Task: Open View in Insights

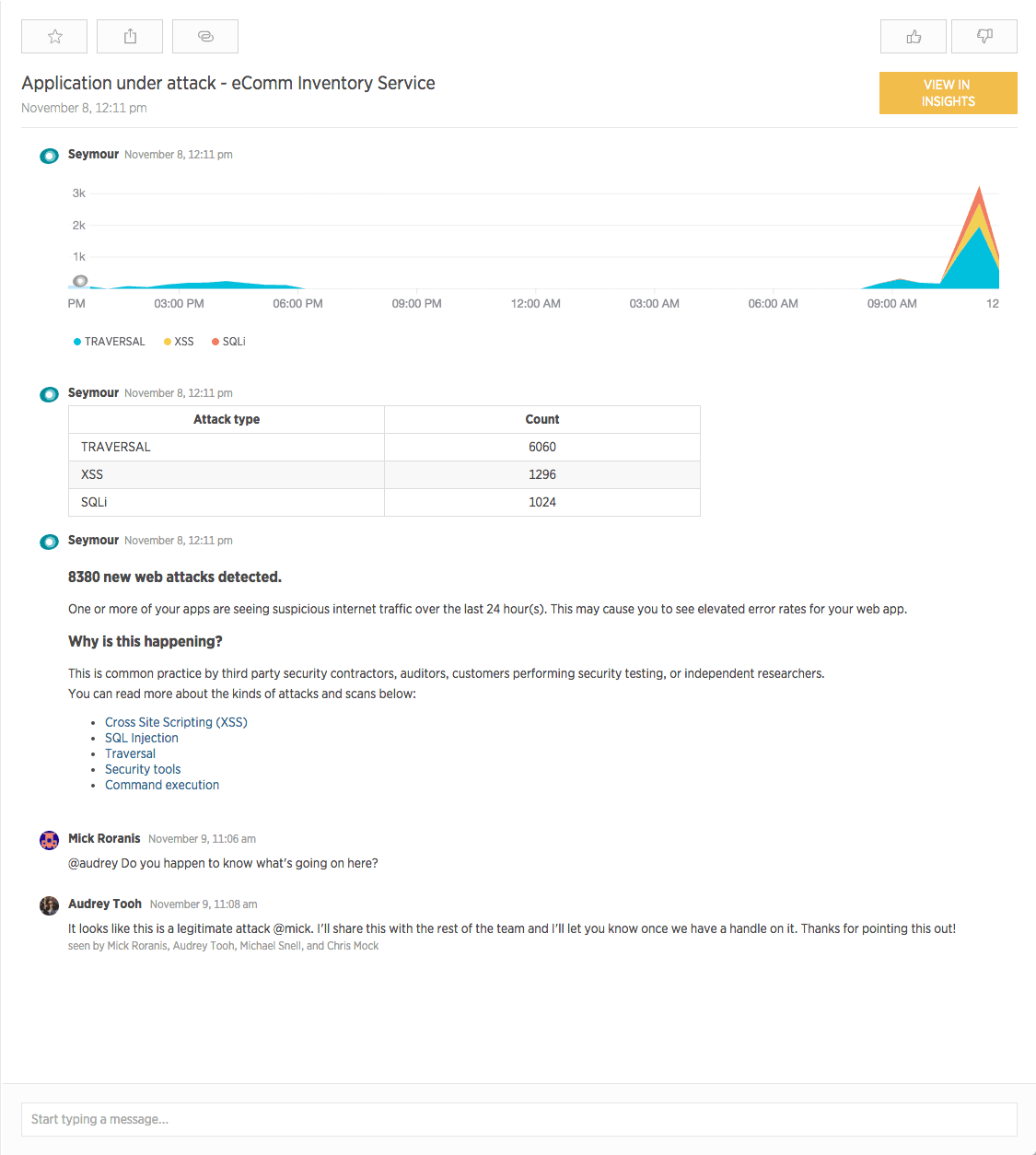Action: (x=948, y=93)
